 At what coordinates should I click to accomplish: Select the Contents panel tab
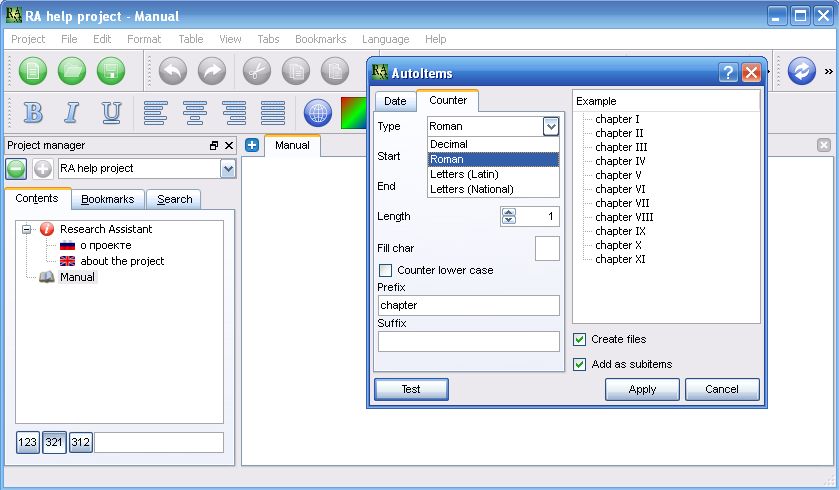[x=37, y=198]
